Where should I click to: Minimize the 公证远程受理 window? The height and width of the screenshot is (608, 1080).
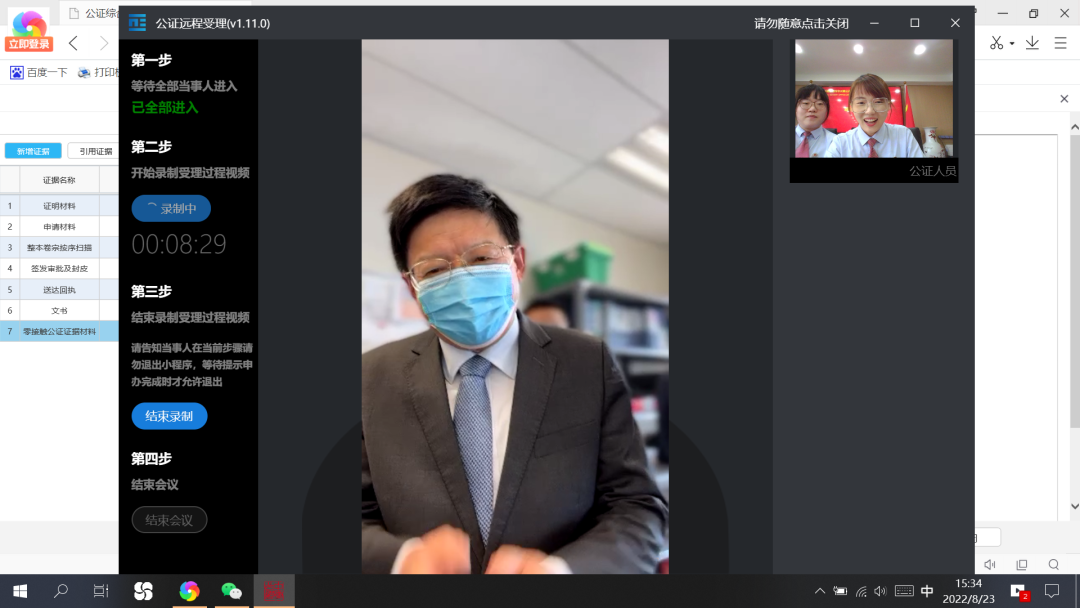[x=874, y=23]
